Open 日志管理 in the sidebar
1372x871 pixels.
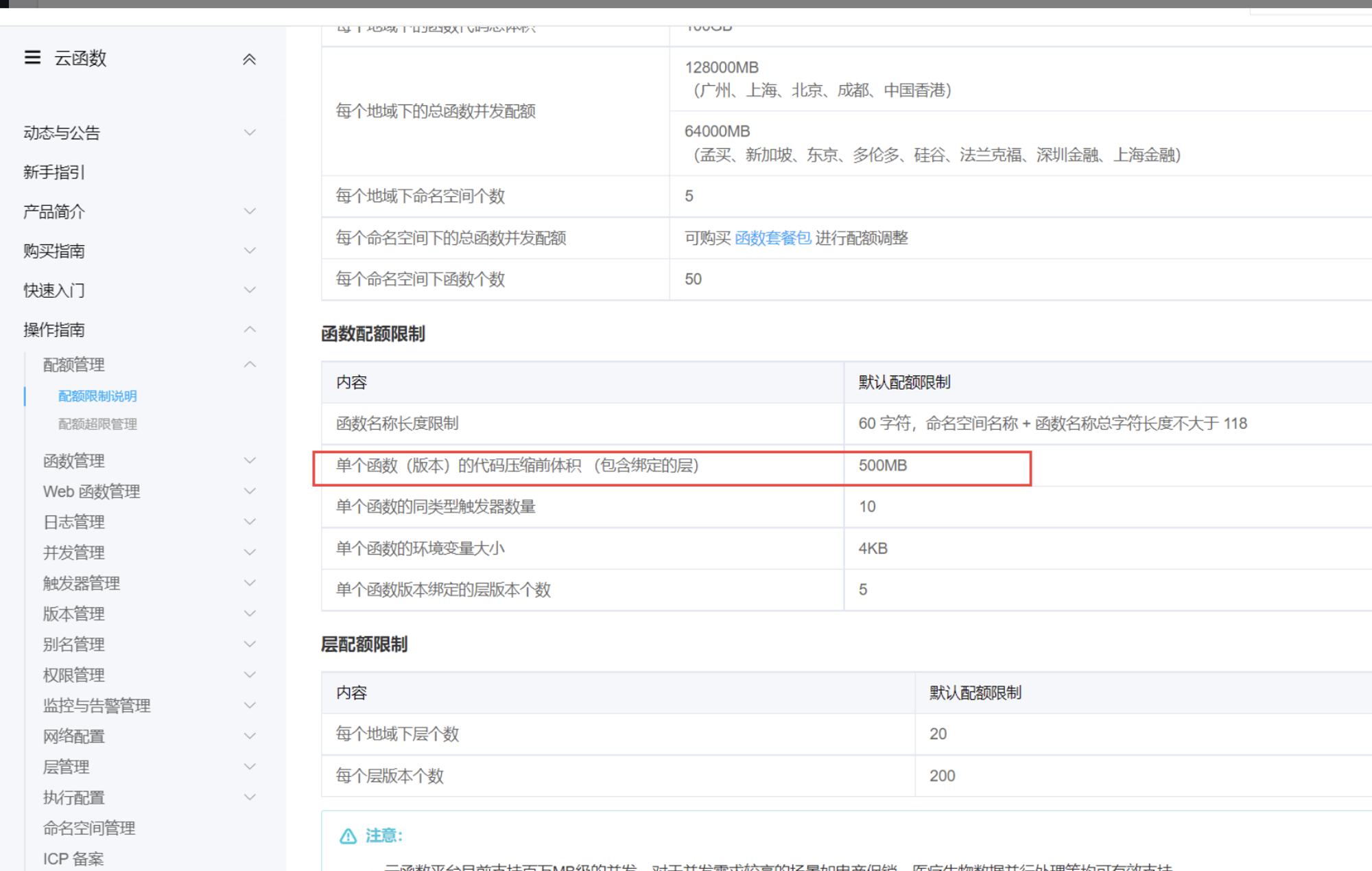click(74, 522)
